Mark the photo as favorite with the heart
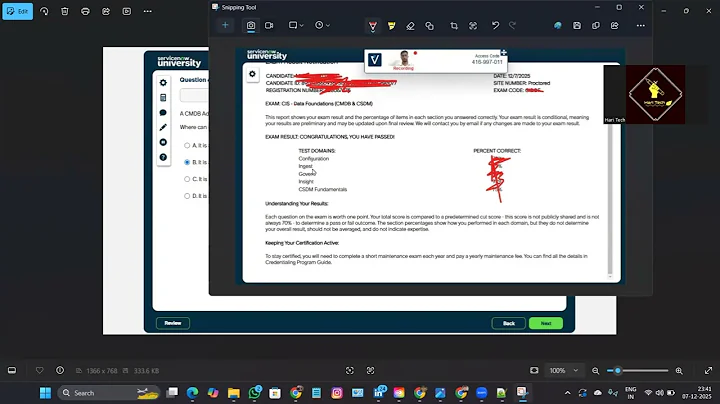The width and height of the screenshot is (720, 404). pos(39,370)
